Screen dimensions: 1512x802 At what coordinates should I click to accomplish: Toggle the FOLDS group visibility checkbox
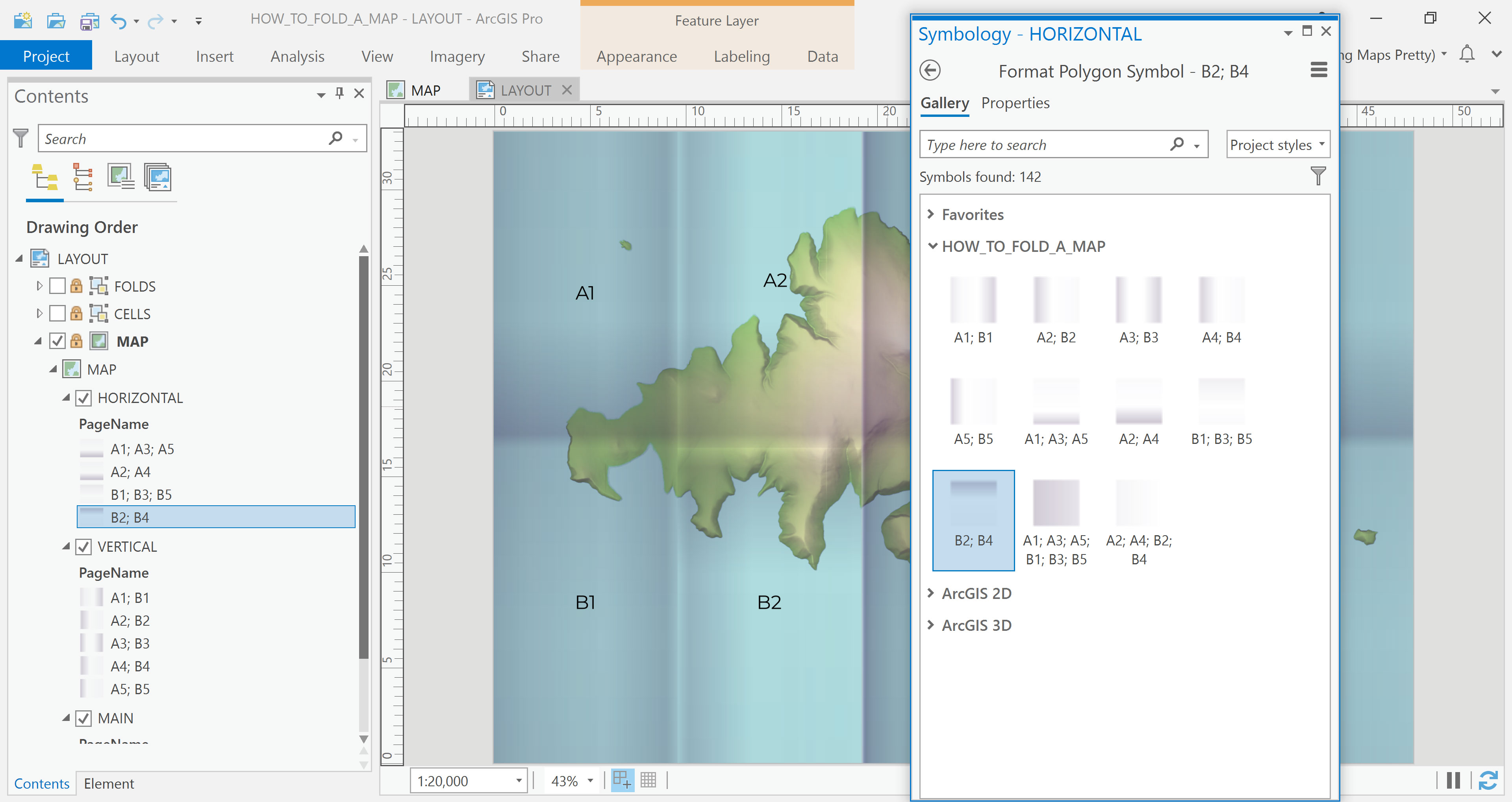pyautogui.click(x=57, y=286)
